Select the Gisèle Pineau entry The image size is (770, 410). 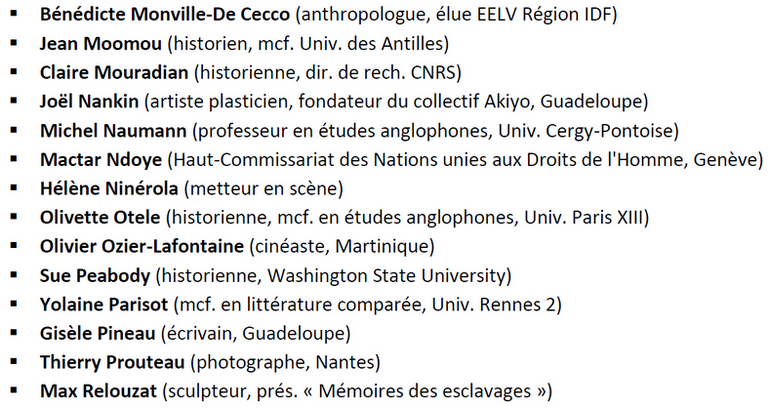98,333
